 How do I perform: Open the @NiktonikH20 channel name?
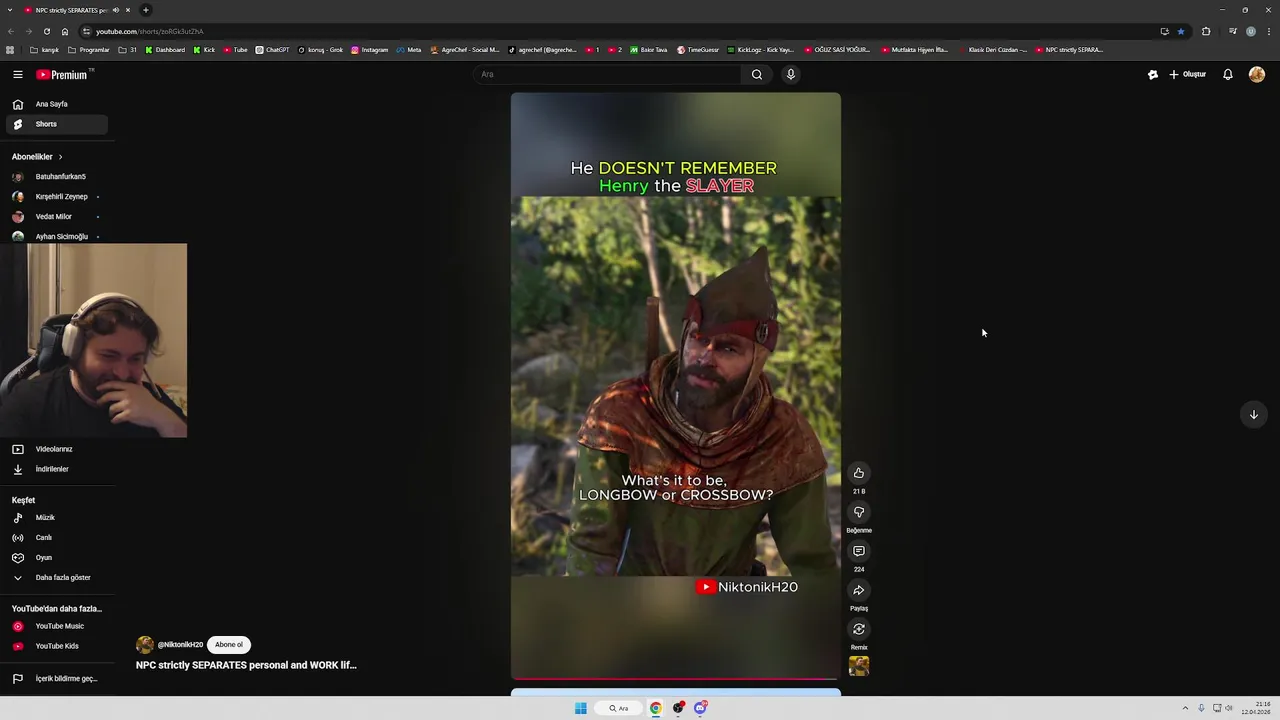coord(180,645)
